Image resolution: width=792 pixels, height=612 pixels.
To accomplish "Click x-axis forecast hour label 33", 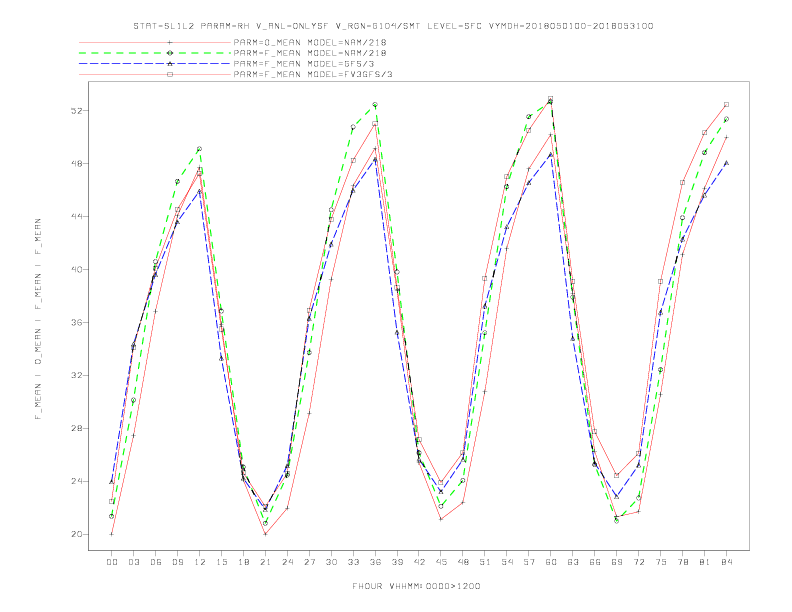I will tap(353, 562).
